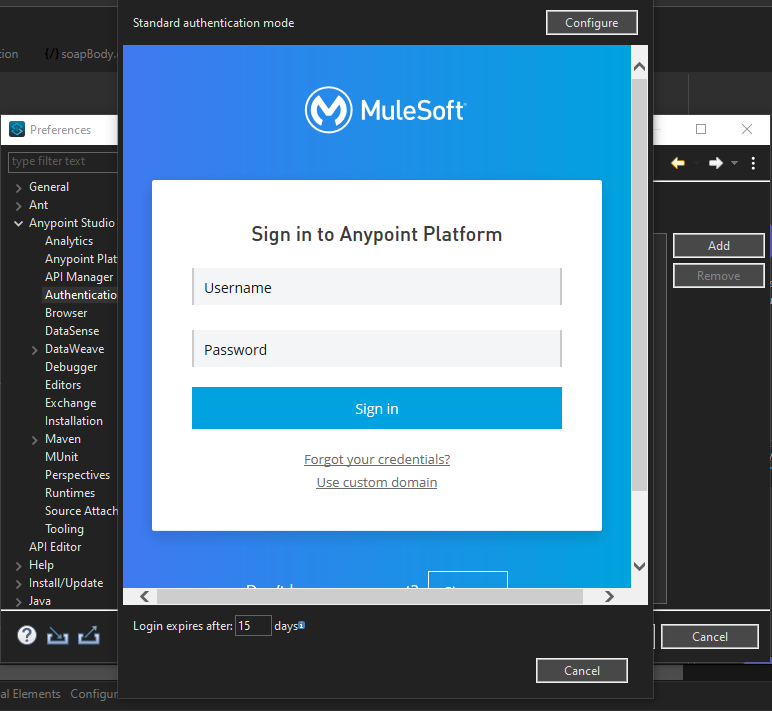
Task: Open Forgot your credentials link
Action: 377,459
